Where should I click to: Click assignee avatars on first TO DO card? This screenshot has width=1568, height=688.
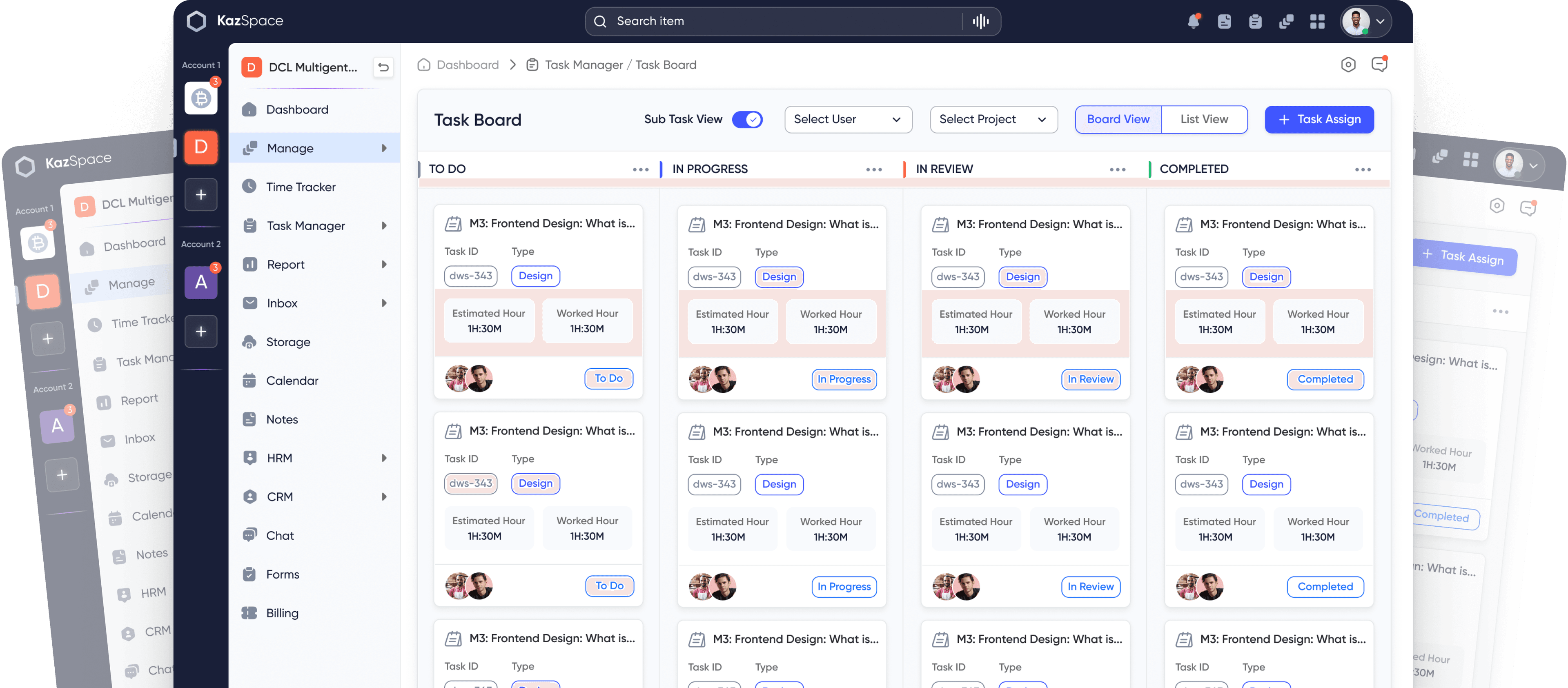click(469, 378)
